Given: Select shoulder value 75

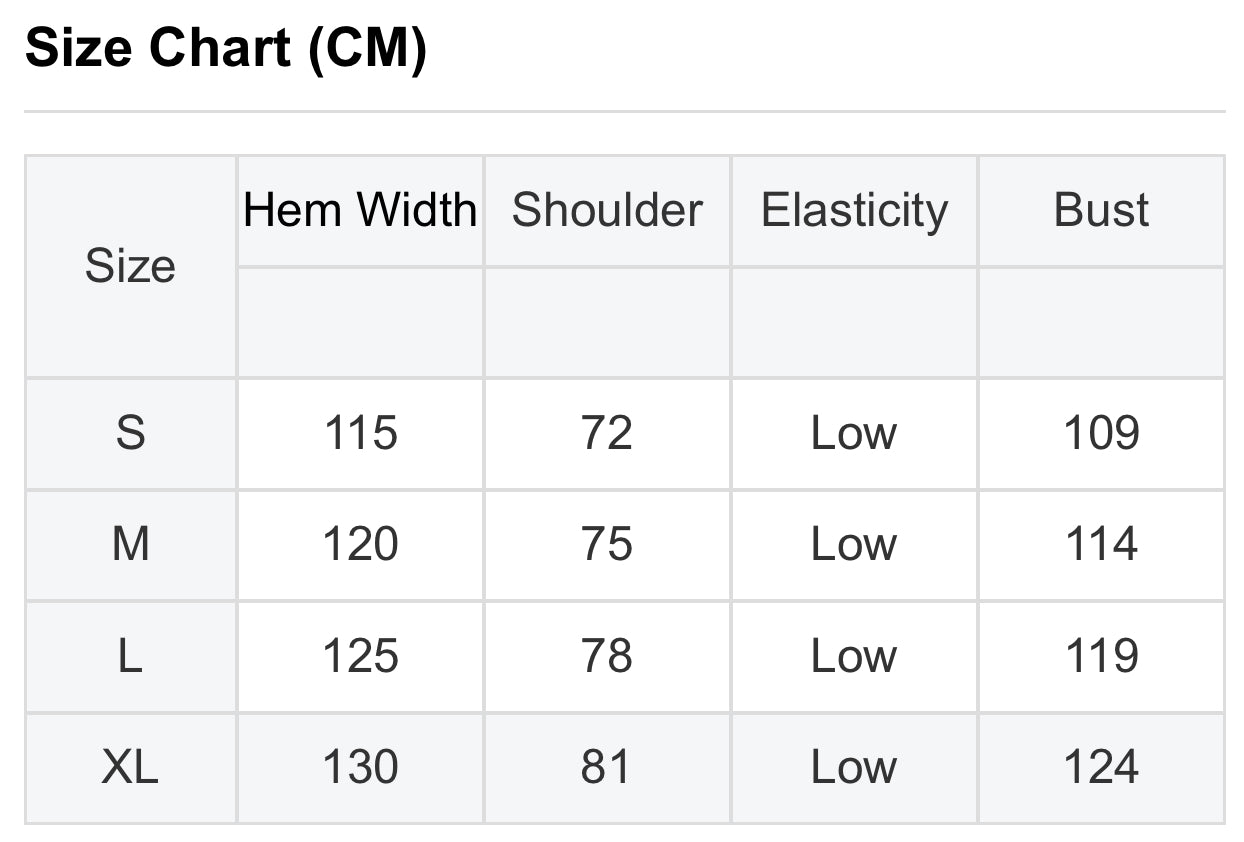Looking at the screenshot, I should [x=607, y=545].
